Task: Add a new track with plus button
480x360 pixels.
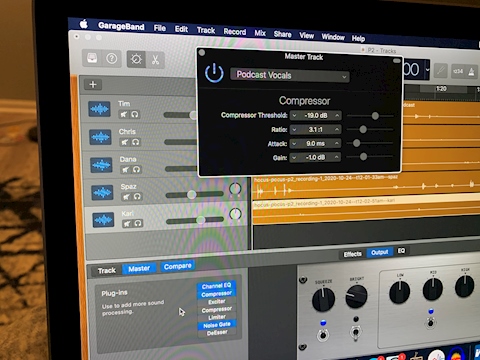Action: coord(93,85)
